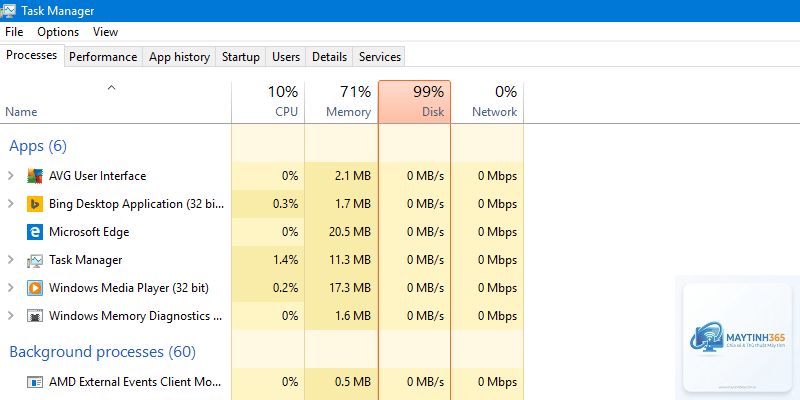Click the 0.5 MB memory value
This screenshot has width=800, height=400.
coord(353,382)
